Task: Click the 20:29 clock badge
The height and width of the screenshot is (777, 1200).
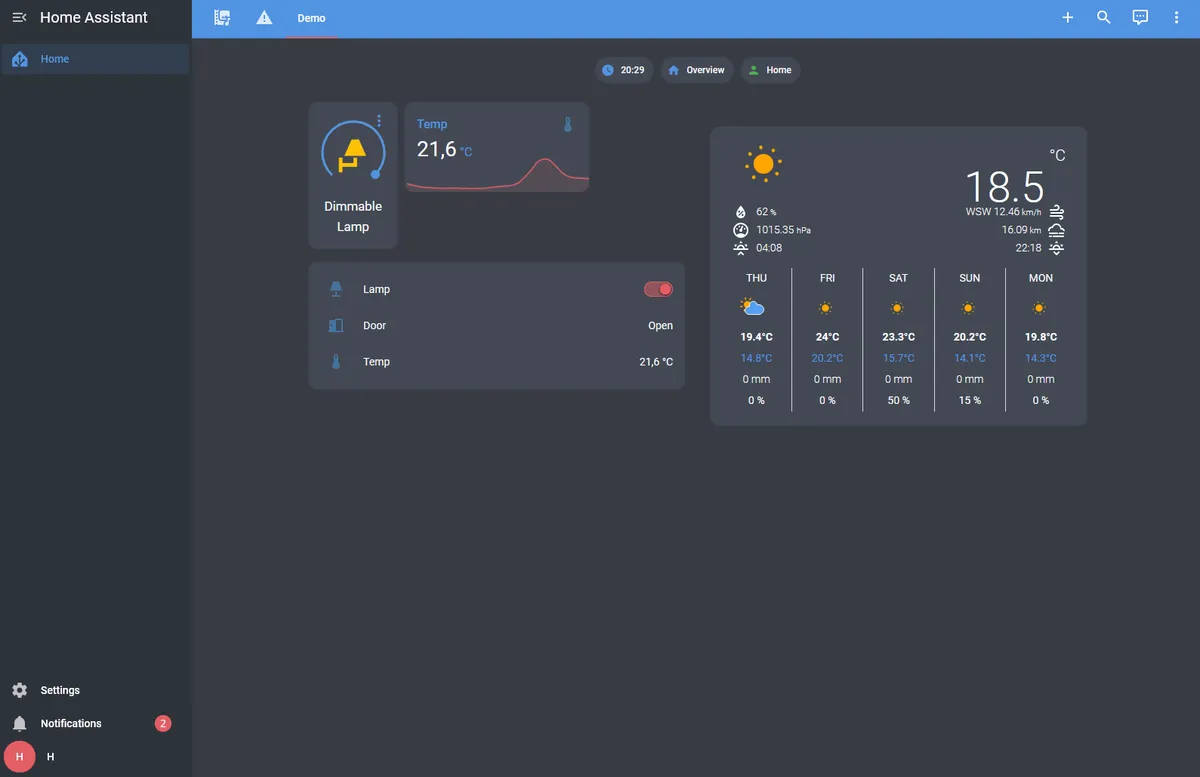Action: pyautogui.click(x=623, y=70)
